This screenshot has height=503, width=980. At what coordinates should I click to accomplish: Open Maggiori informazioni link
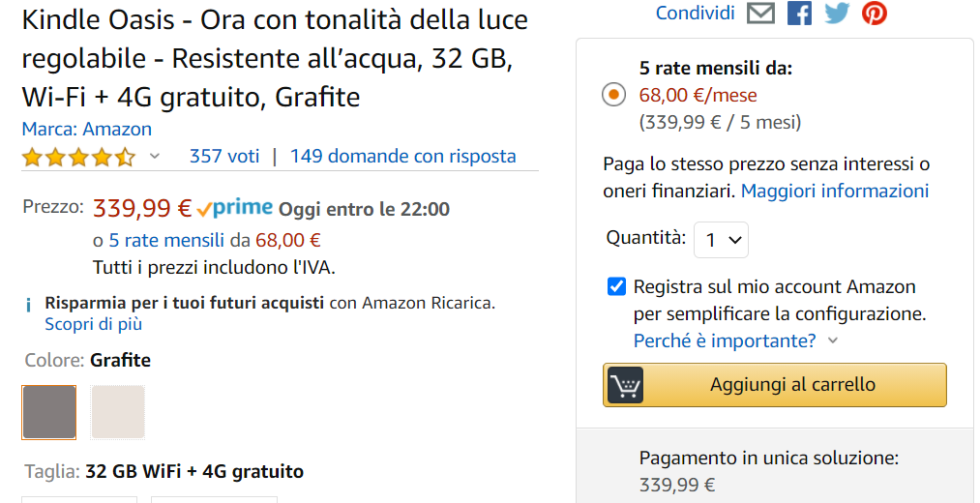835,190
